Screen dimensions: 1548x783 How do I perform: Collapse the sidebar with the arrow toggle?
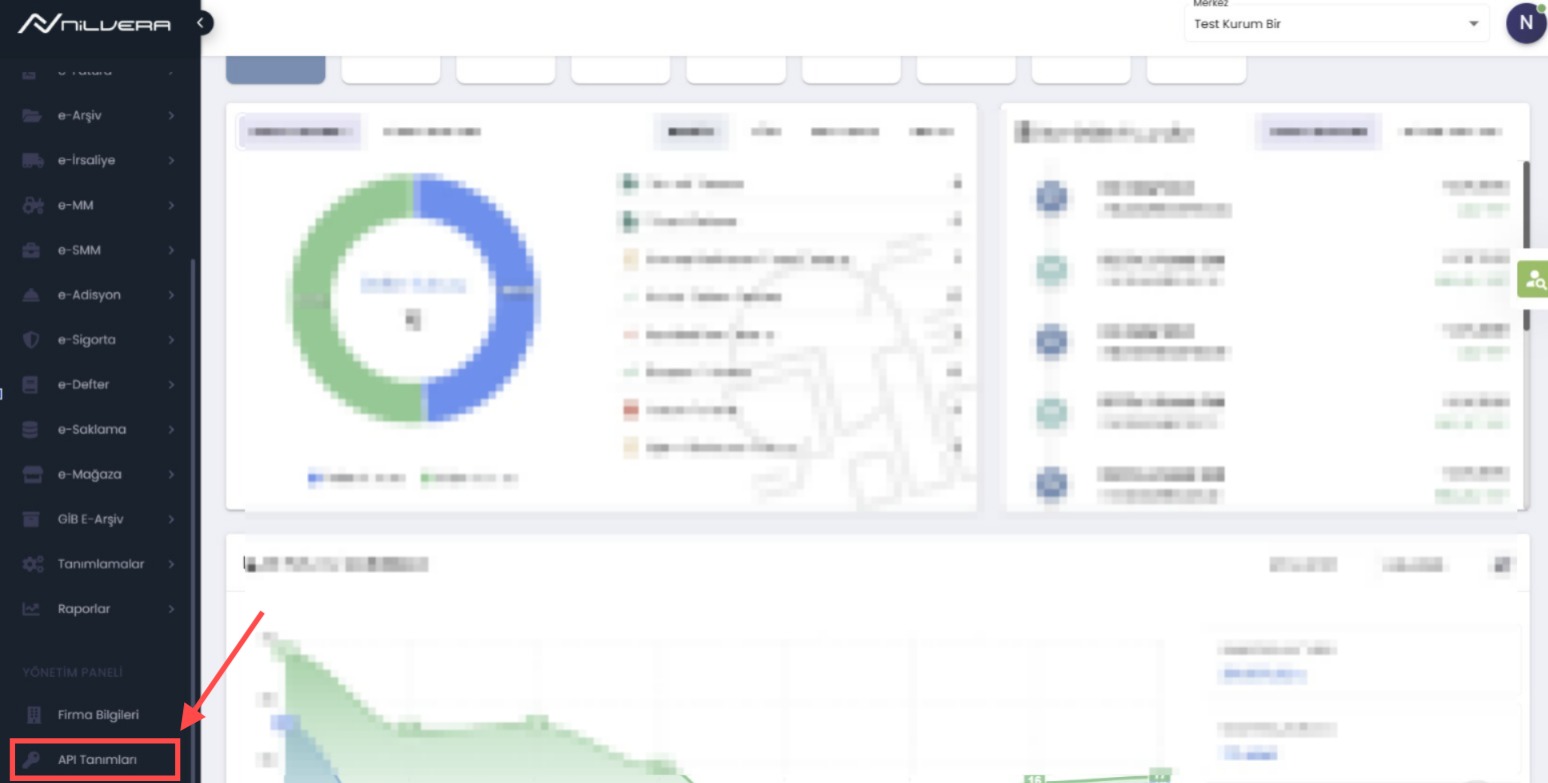pos(201,22)
